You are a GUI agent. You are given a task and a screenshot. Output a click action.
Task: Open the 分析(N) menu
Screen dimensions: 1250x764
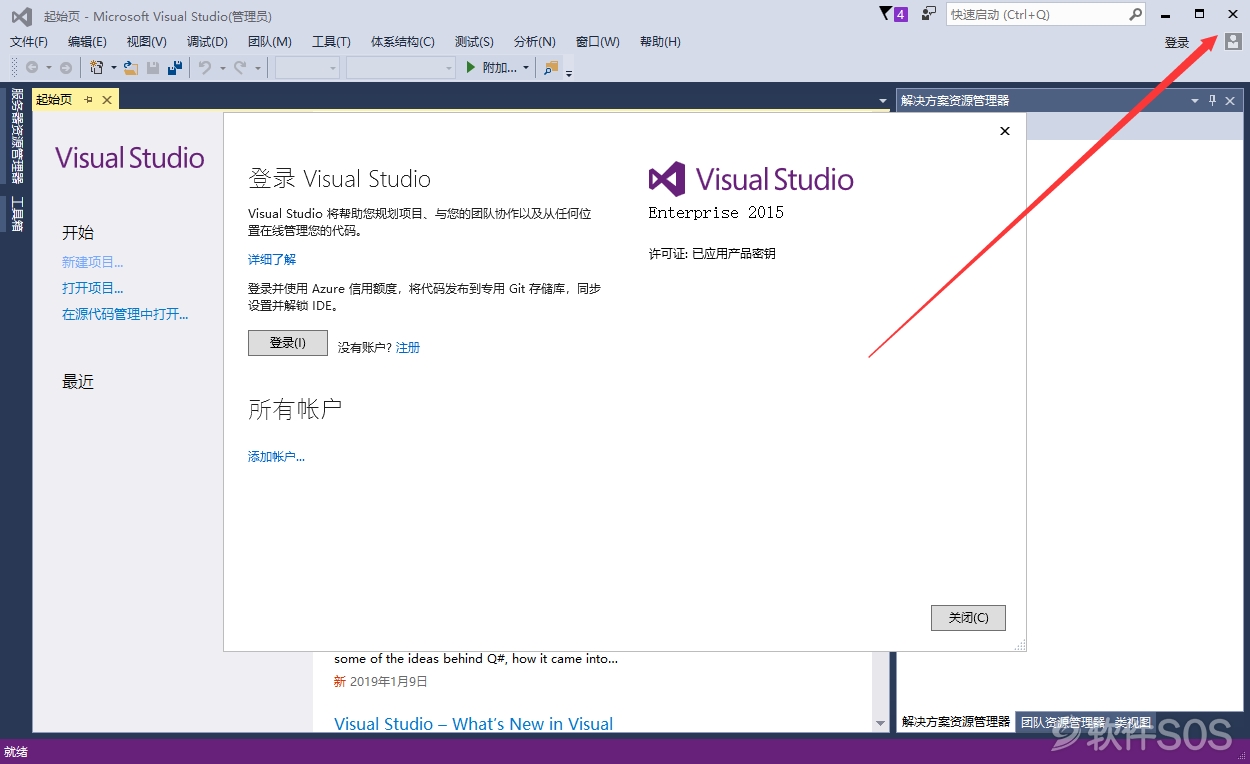(535, 42)
